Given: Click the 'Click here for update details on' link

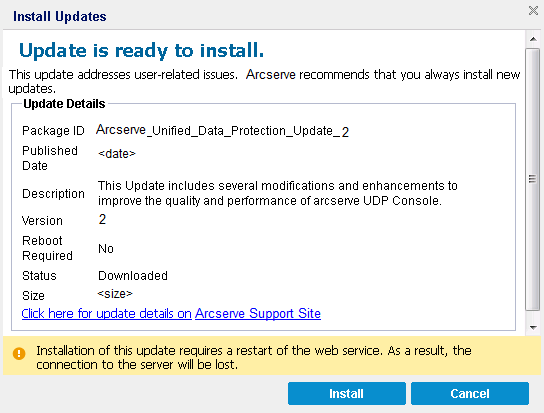Looking at the screenshot, I should tap(107, 313).
